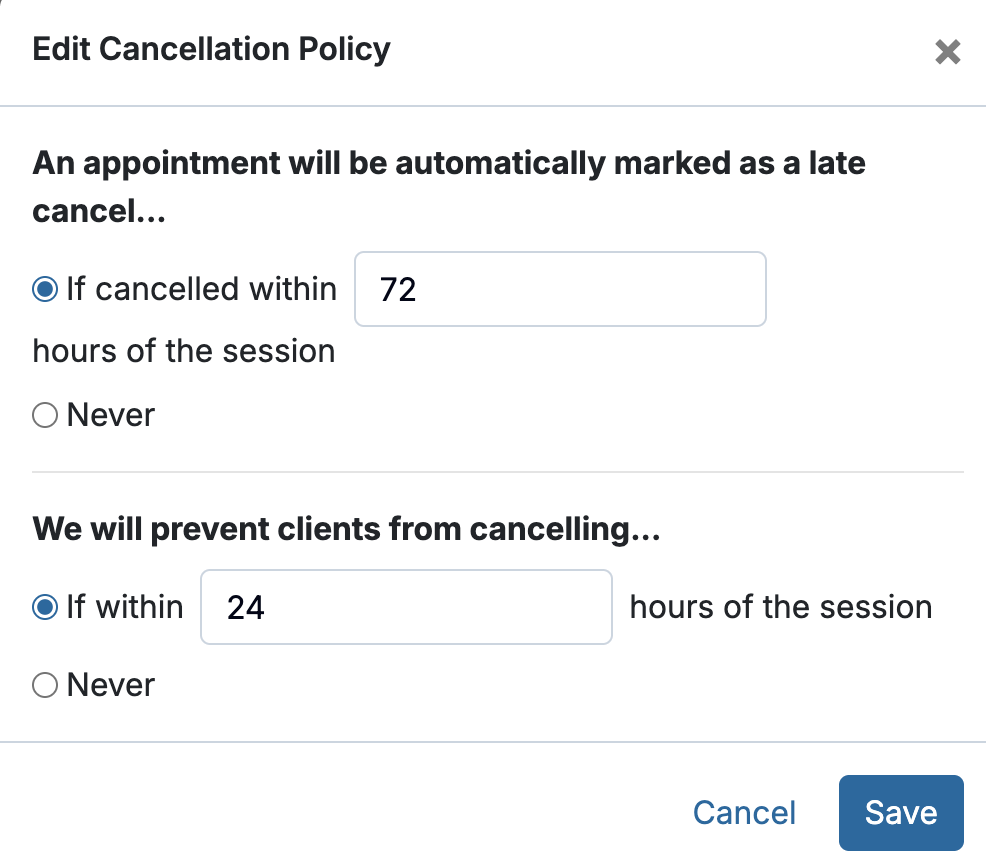Viewport: 986px width, 868px height.
Task: Choose Never for late cancel marking
Action: click(45, 415)
